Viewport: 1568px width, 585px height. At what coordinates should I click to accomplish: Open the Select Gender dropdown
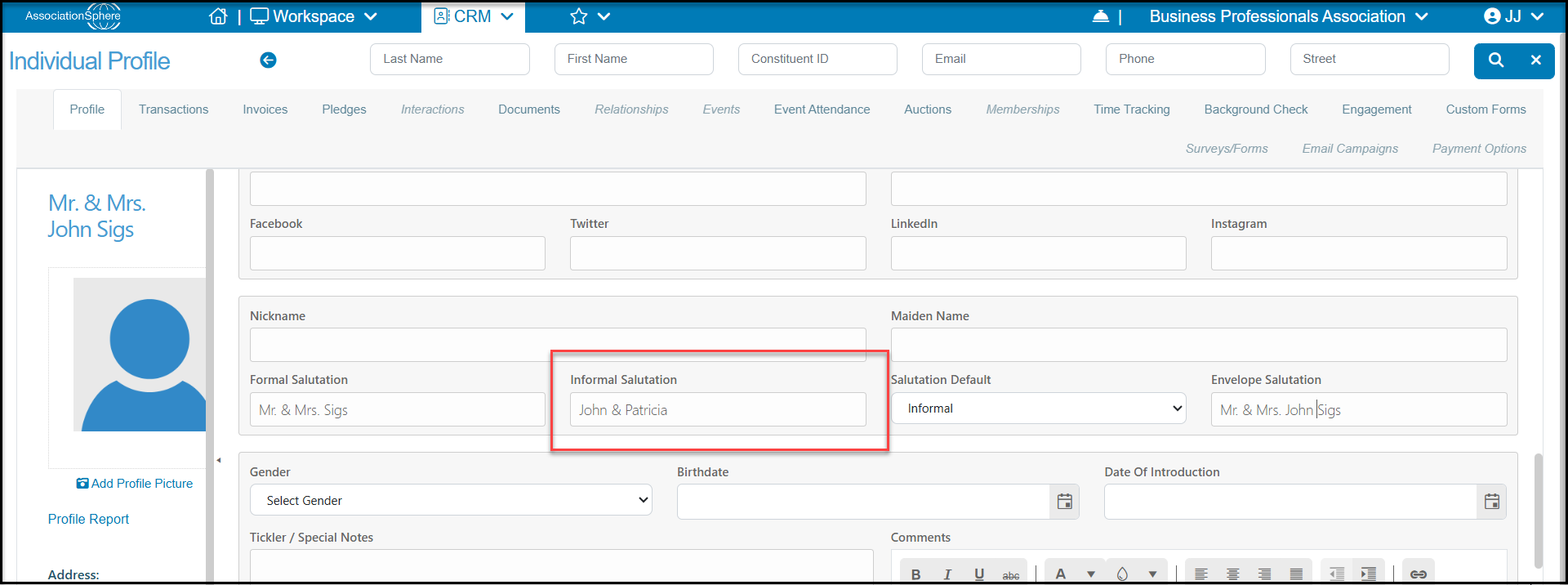[451, 500]
